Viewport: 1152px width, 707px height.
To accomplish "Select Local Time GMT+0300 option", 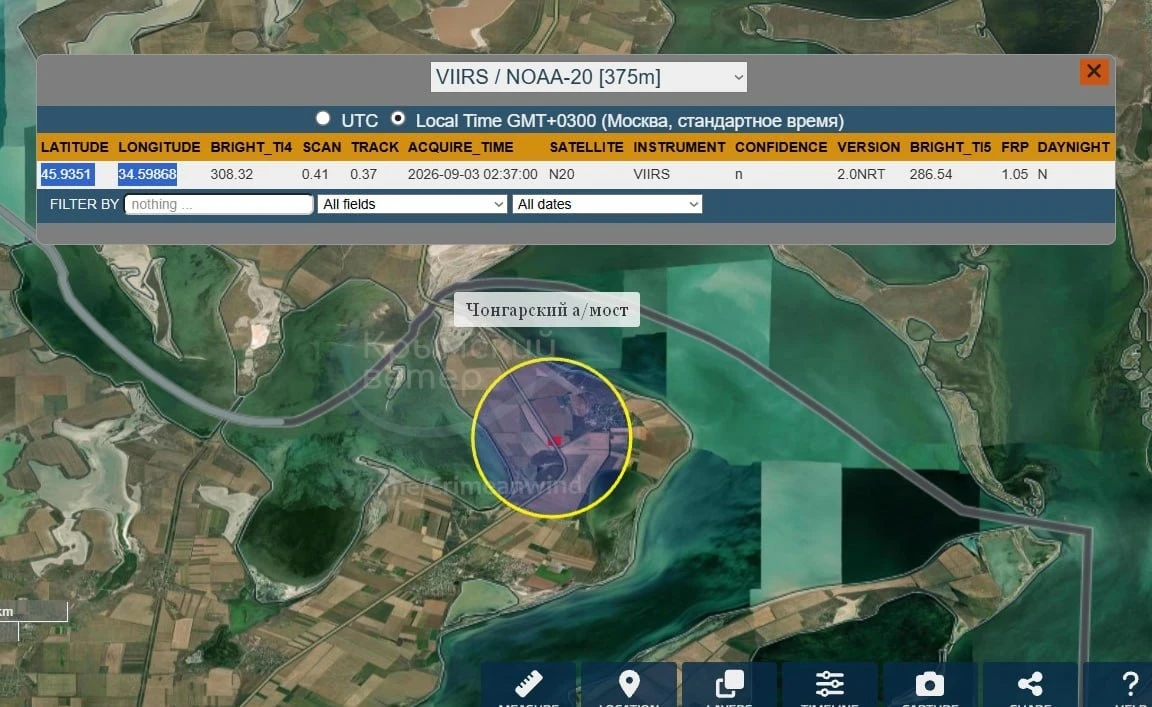I will point(398,118).
